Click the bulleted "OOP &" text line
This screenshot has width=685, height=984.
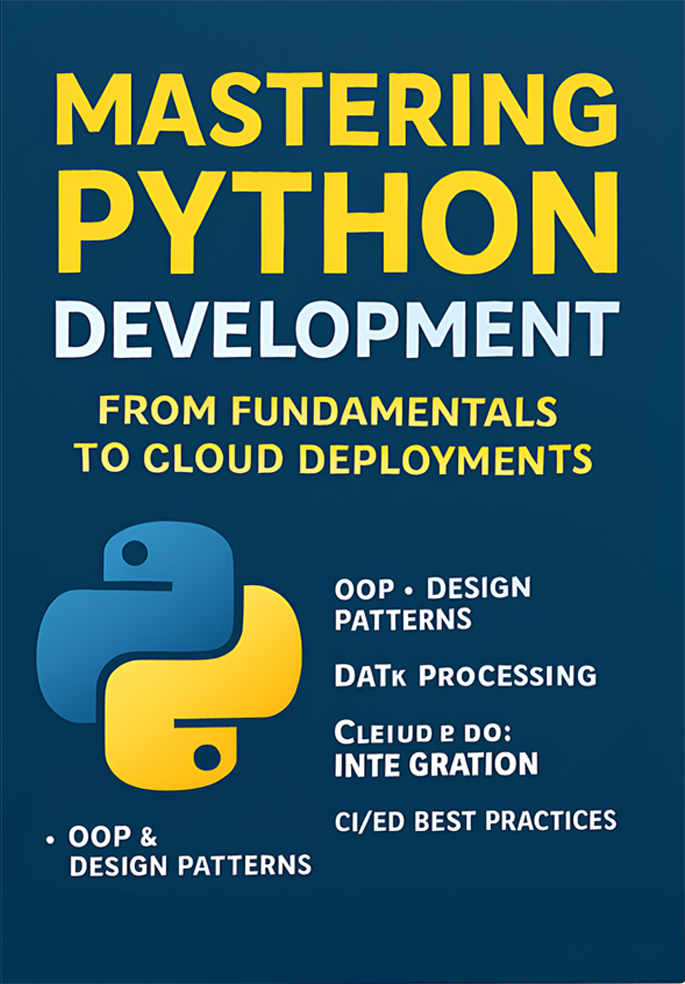[x=102, y=837]
